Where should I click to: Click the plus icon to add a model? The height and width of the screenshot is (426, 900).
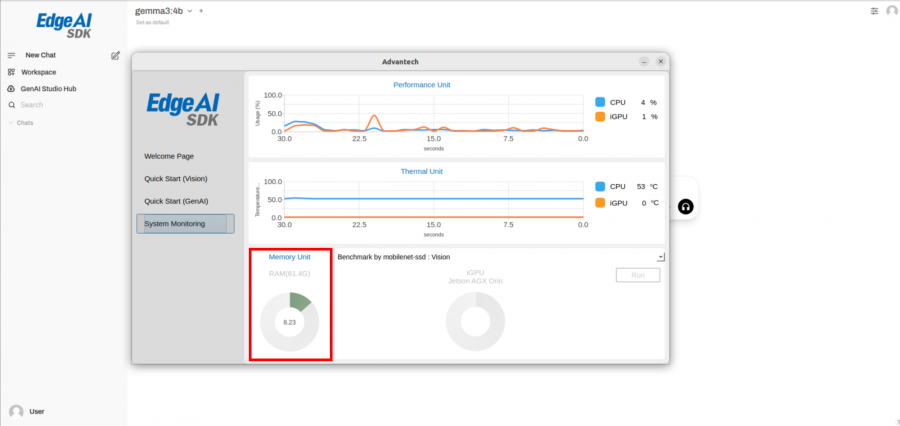pos(201,11)
